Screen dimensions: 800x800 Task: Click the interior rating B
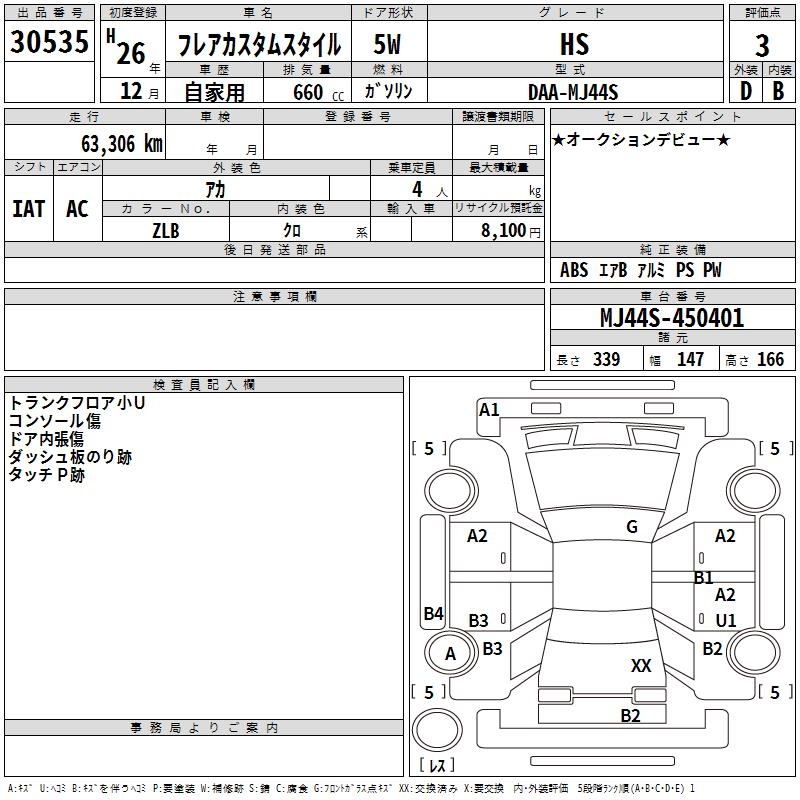(x=778, y=91)
